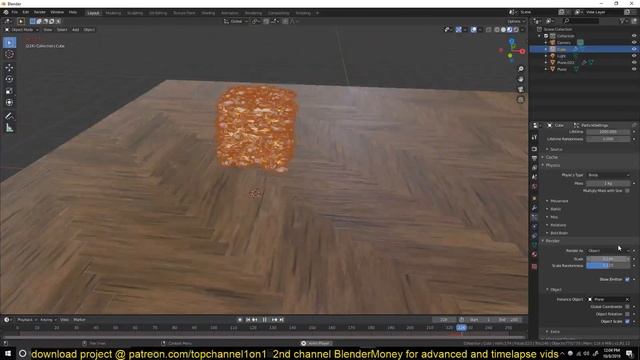Open the Output properties tab
The width and height of the screenshot is (640, 360).
click(534, 158)
